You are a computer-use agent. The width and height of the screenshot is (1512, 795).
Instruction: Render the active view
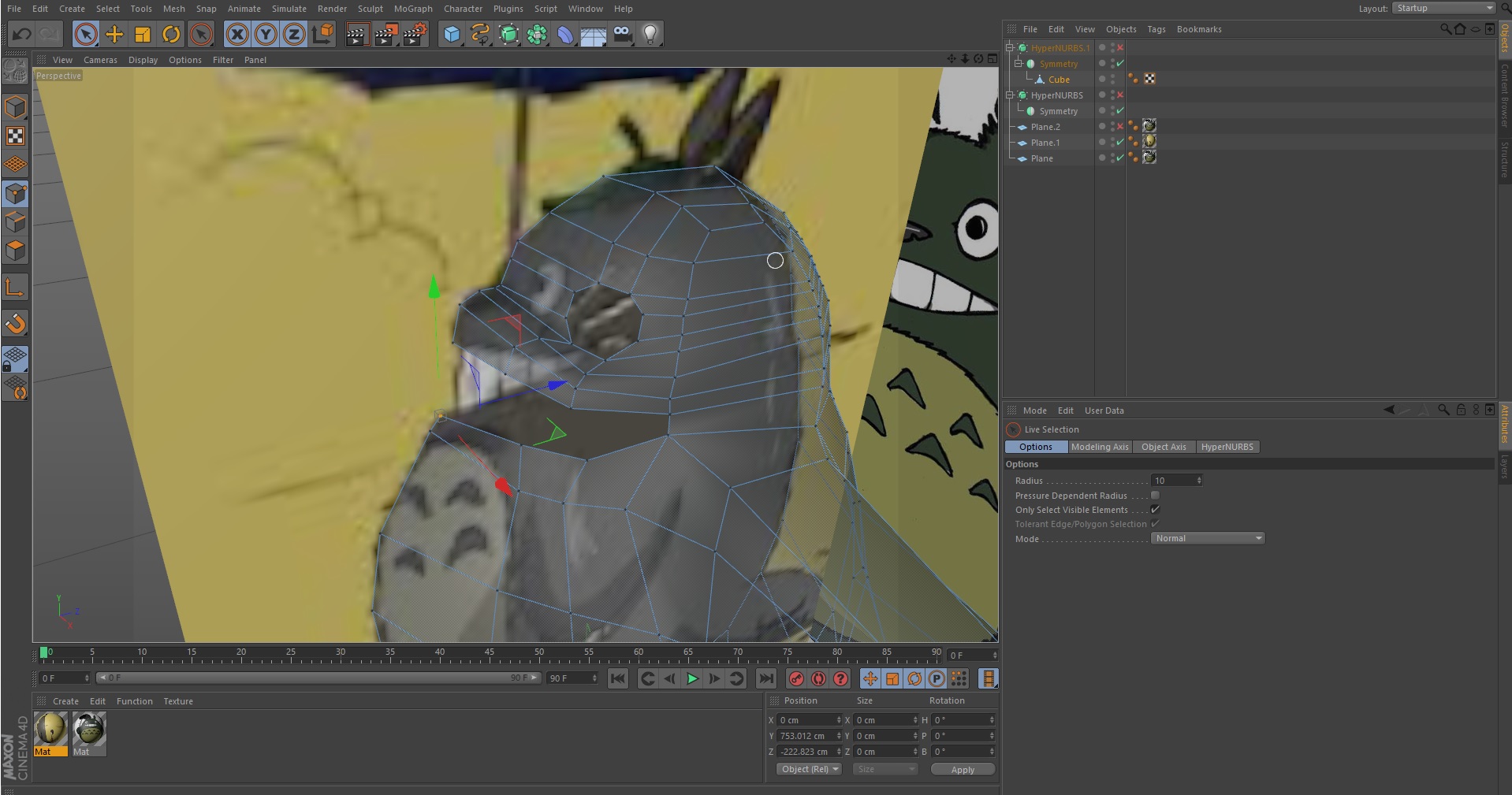(x=357, y=34)
